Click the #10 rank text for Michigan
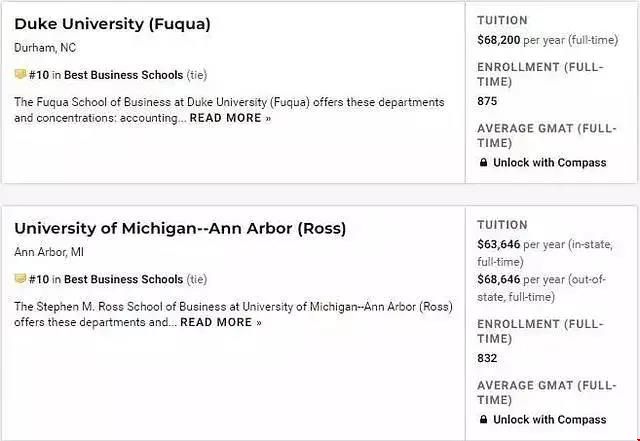 pos(39,279)
